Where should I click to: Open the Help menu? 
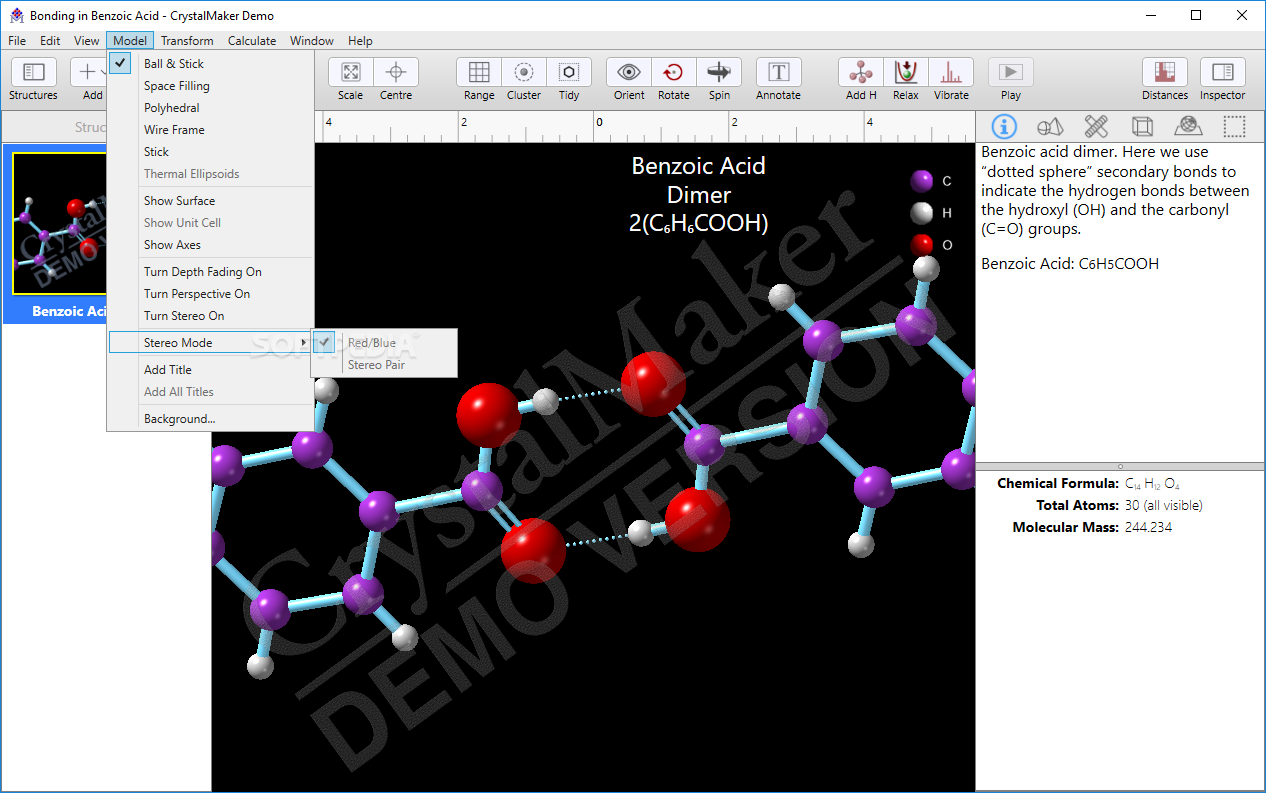[x=360, y=41]
